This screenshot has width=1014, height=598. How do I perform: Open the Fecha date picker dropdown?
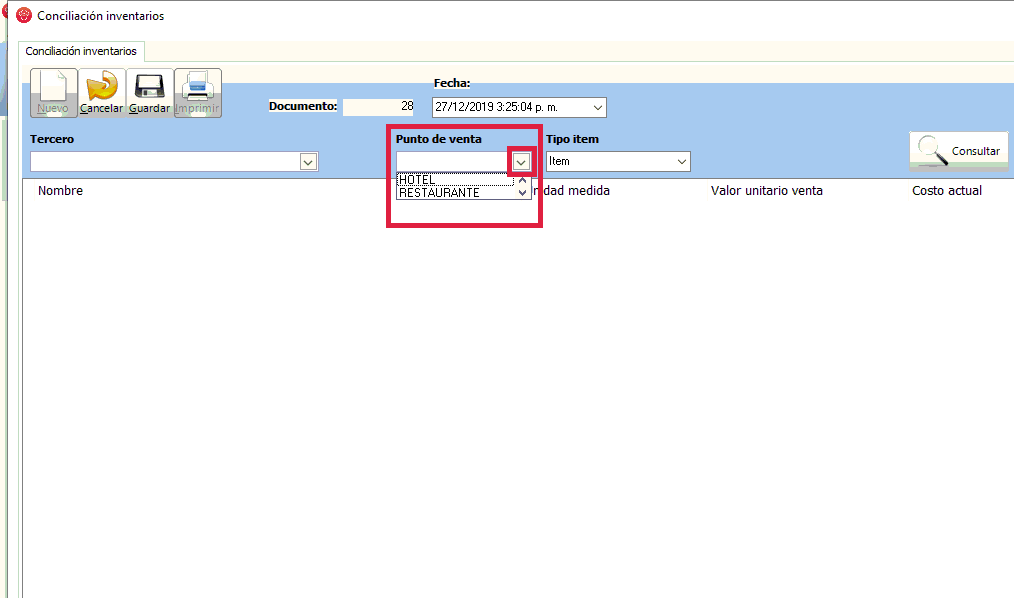(x=598, y=107)
